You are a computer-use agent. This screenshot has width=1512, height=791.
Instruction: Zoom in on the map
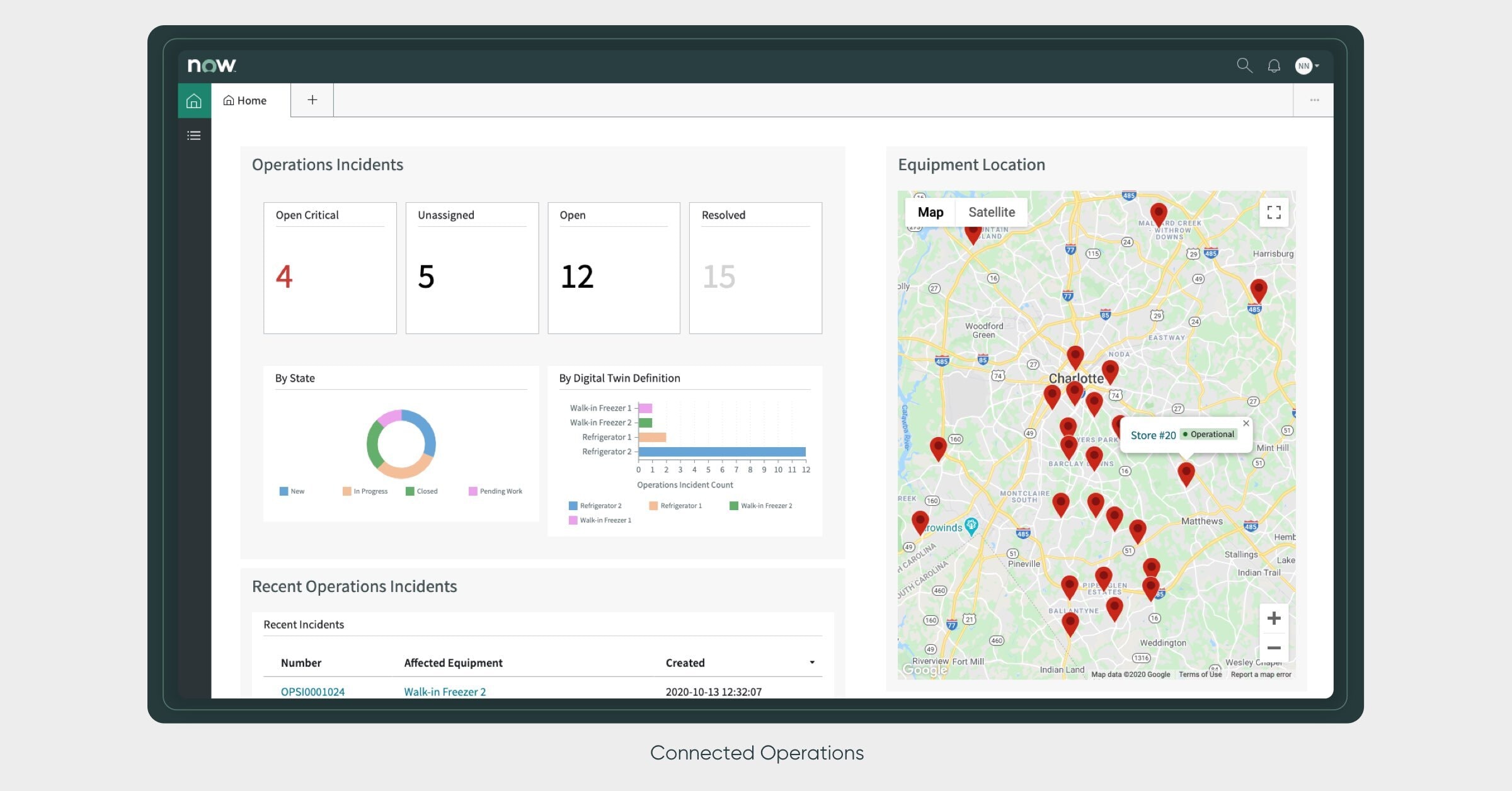pyautogui.click(x=1273, y=618)
